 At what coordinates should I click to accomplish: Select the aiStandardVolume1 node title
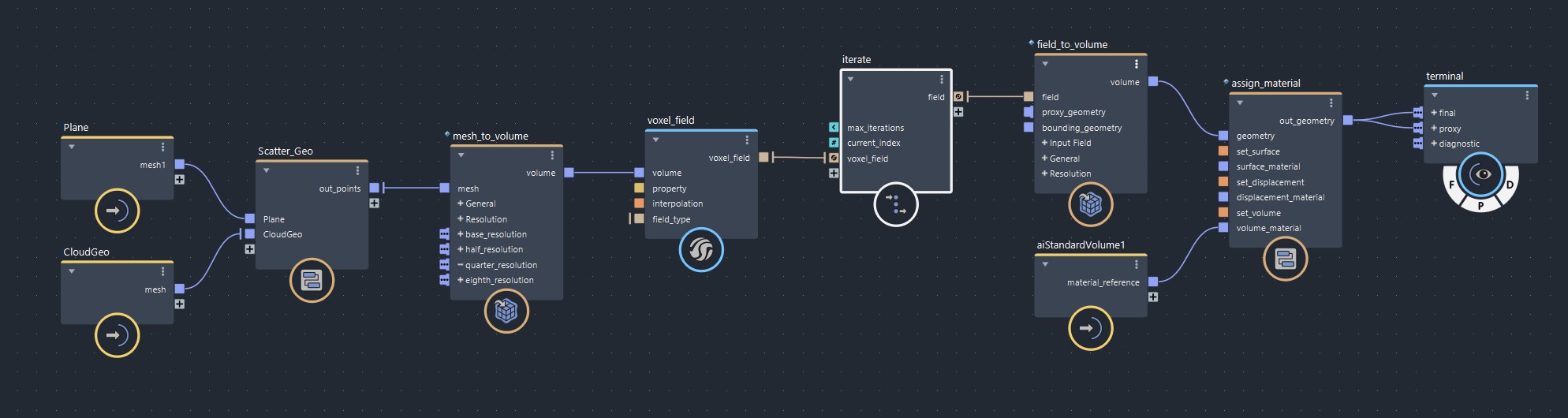click(x=1081, y=245)
